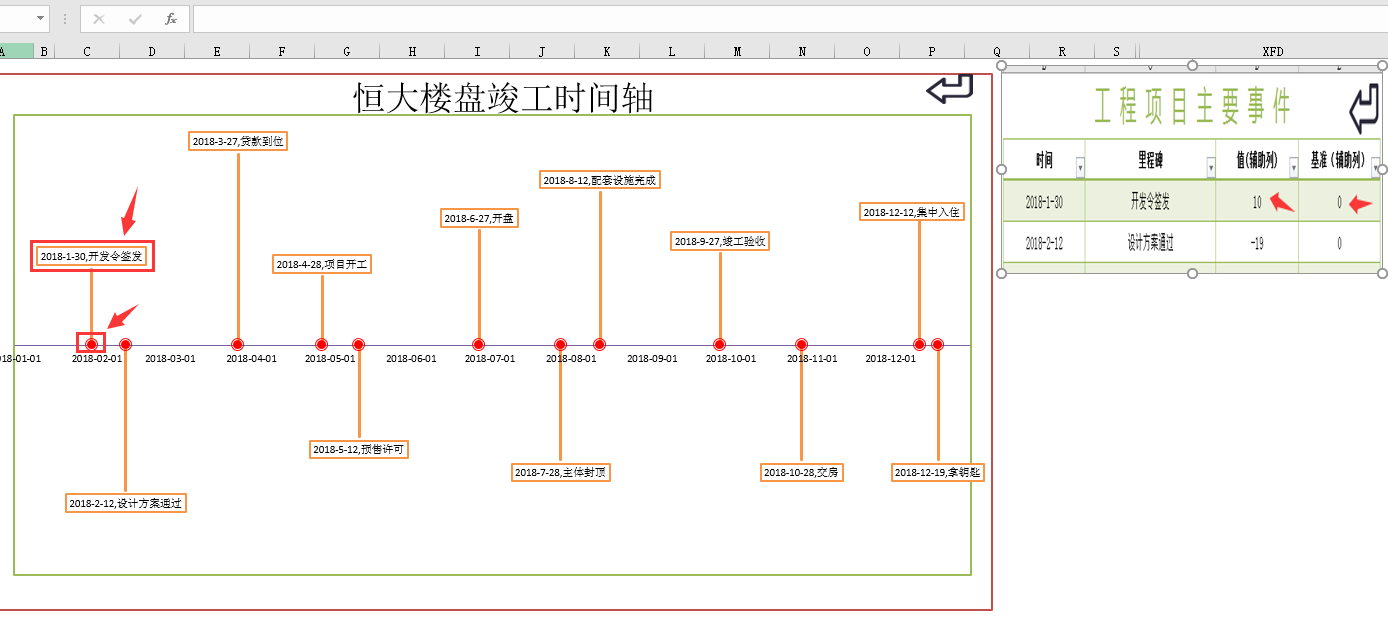Select the 2018-8-12,配套设施完成 data label

pyautogui.click(x=601, y=180)
